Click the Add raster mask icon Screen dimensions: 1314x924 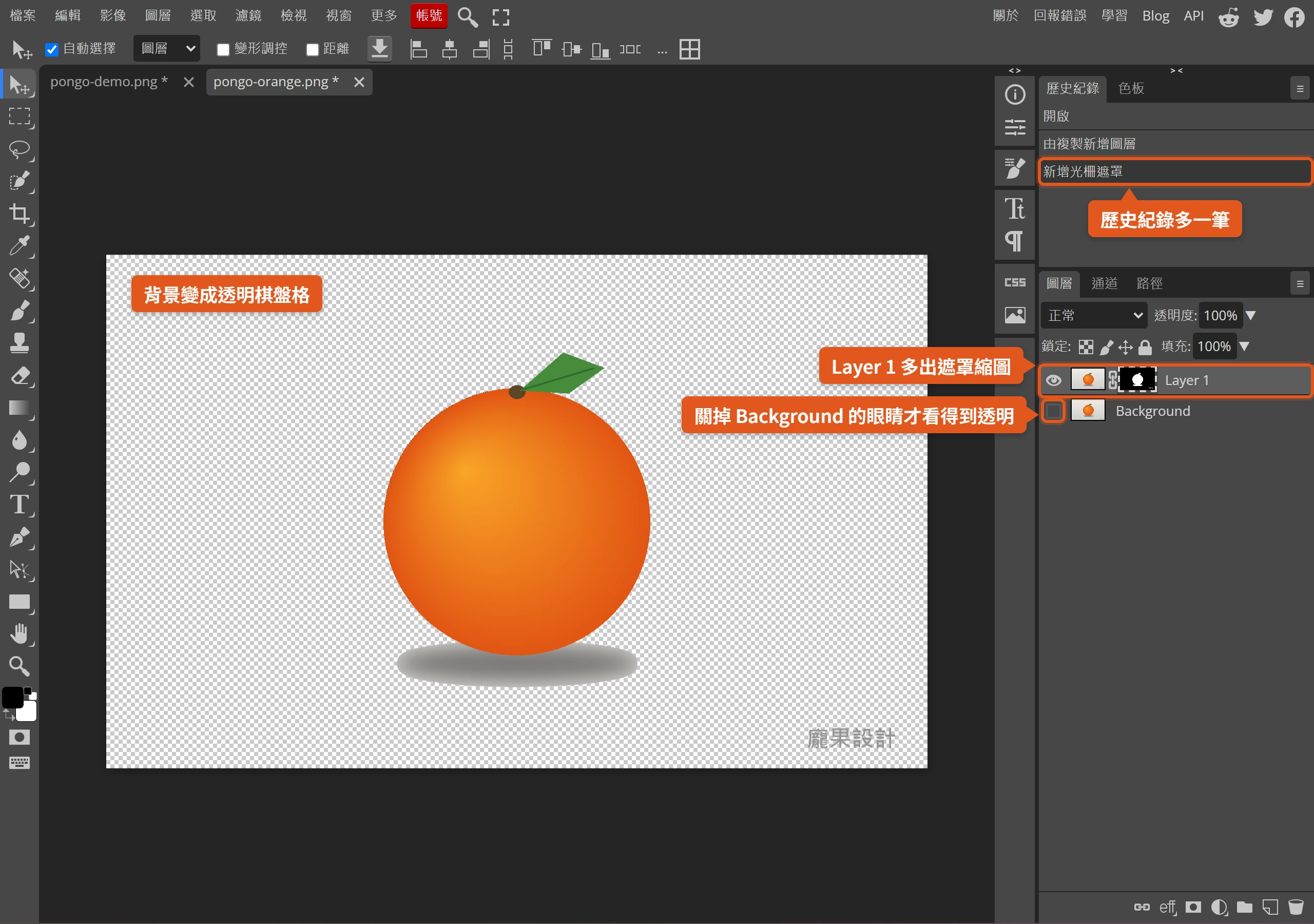point(1193,907)
